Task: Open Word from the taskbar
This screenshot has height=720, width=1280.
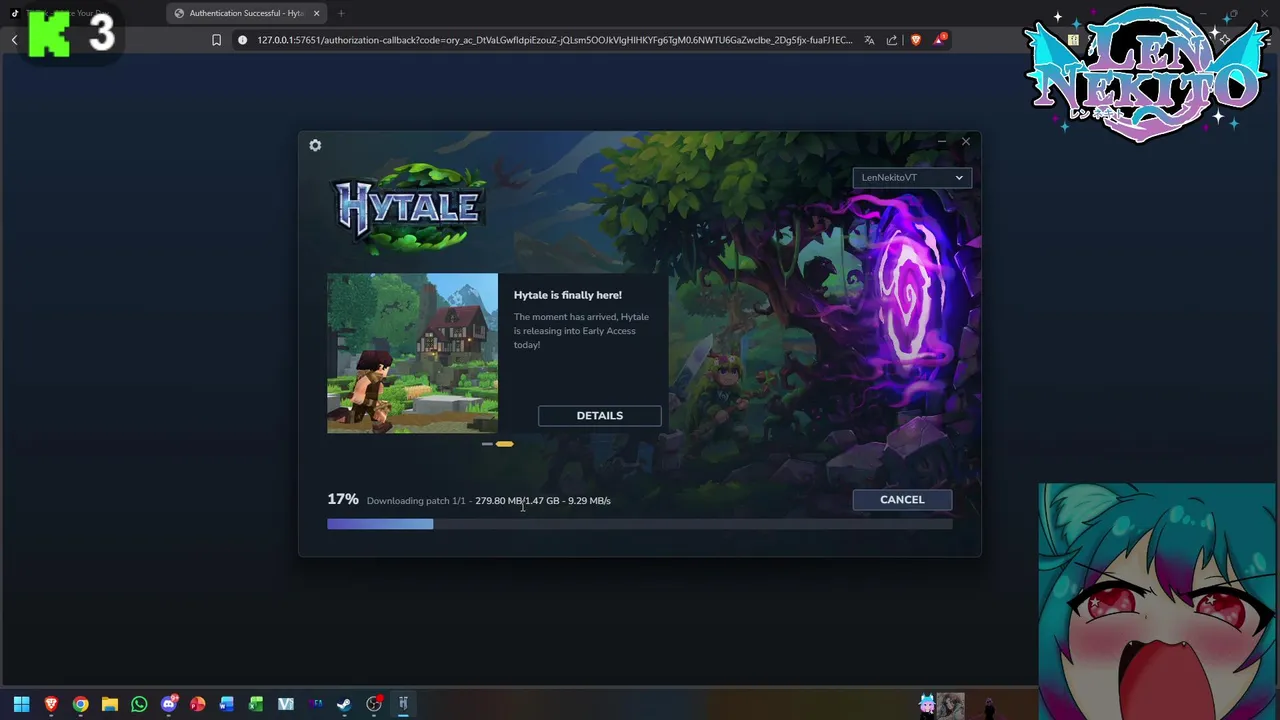Action: coord(227,704)
